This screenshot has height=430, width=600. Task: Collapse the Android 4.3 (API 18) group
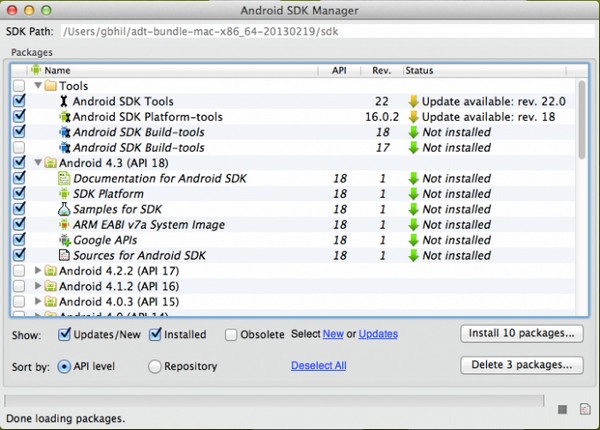coord(38,162)
